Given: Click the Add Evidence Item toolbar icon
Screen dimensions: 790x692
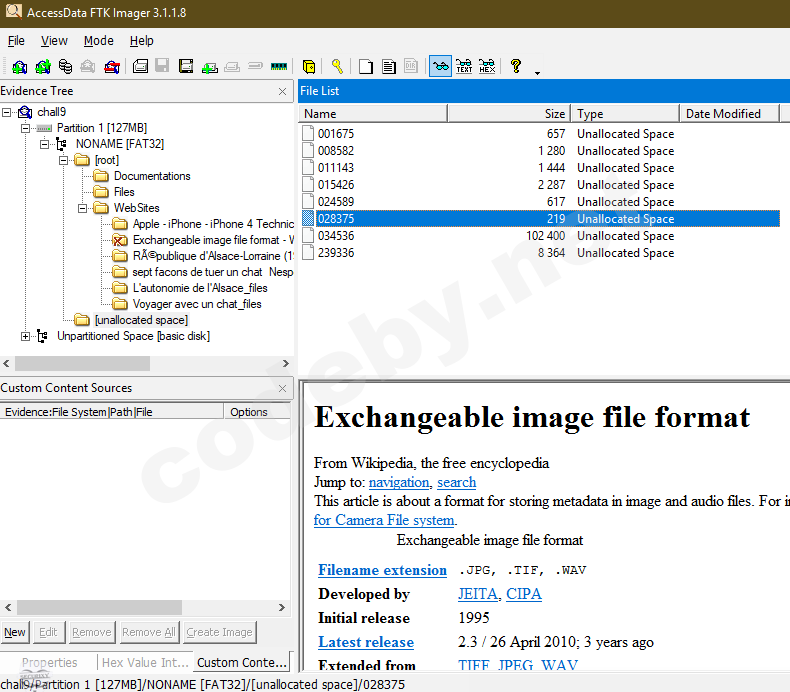Looking at the screenshot, I should tap(19, 67).
